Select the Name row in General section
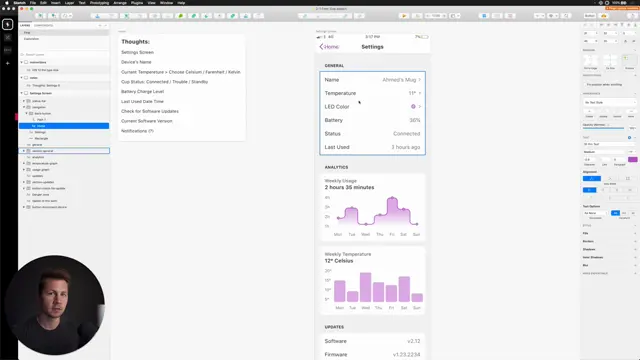Image resolution: width=640 pixels, height=360 pixels. click(x=372, y=80)
